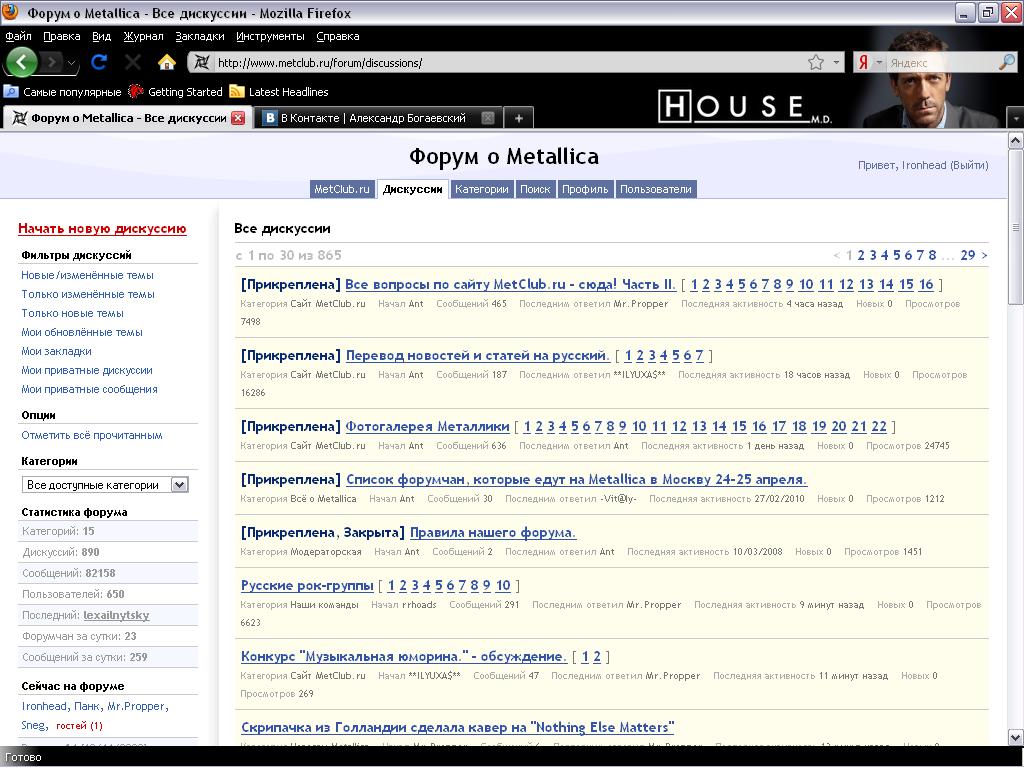
Task: Open the Правила нашего форума thread
Action: 492,532
